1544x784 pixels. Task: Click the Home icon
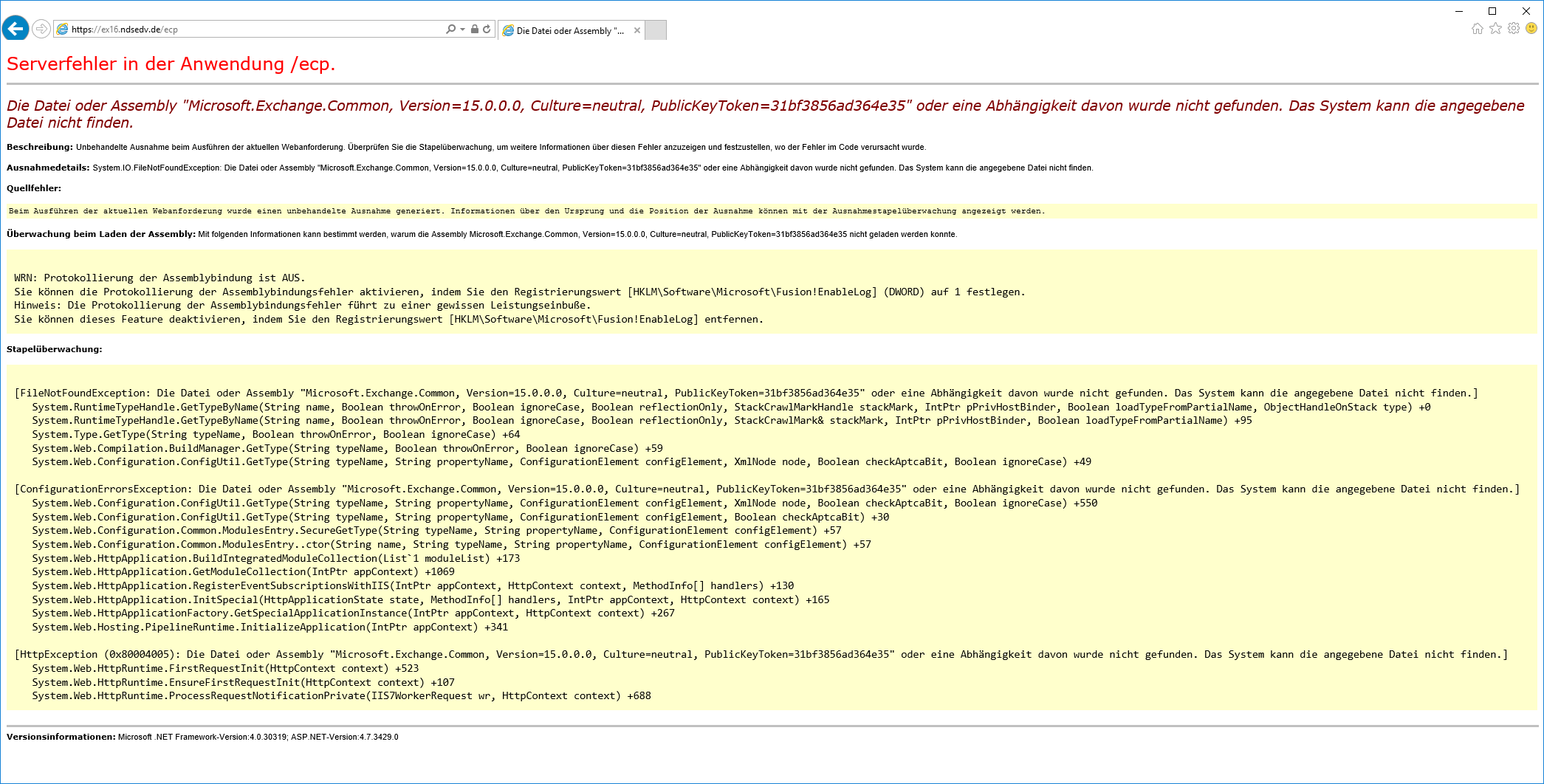pyautogui.click(x=1477, y=29)
